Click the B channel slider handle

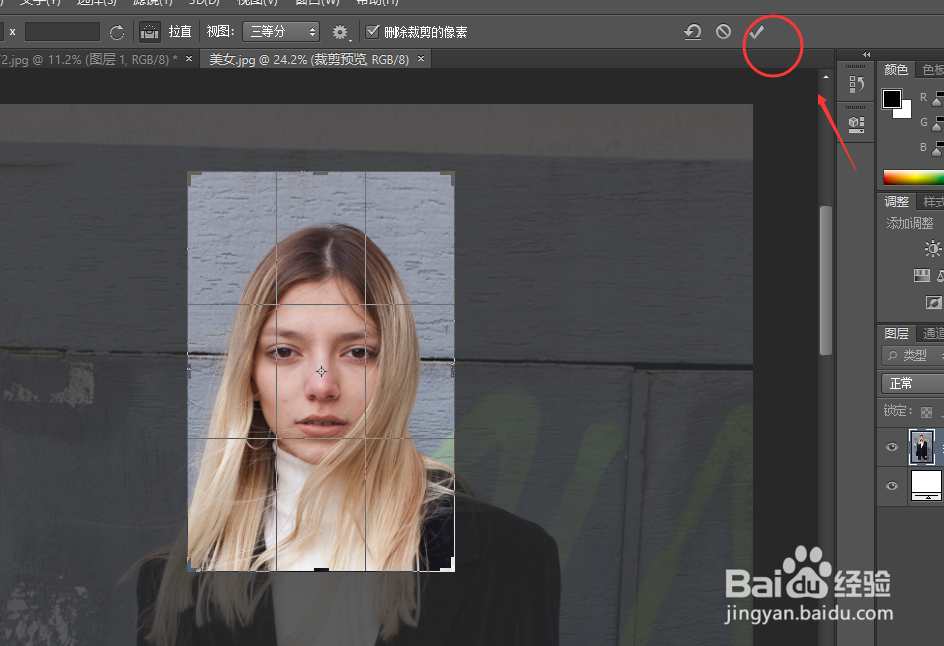click(x=938, y=150)
